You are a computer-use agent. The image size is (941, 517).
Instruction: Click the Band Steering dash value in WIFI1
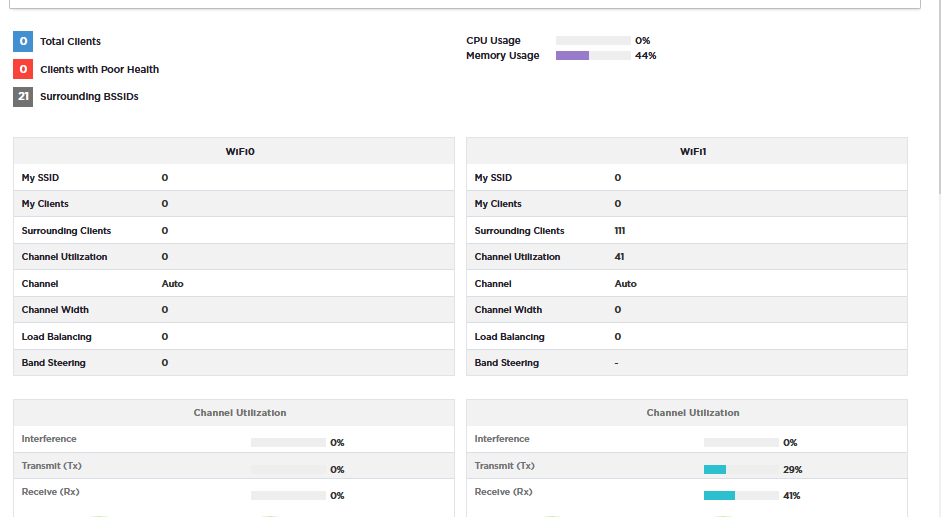pos(616,363)
